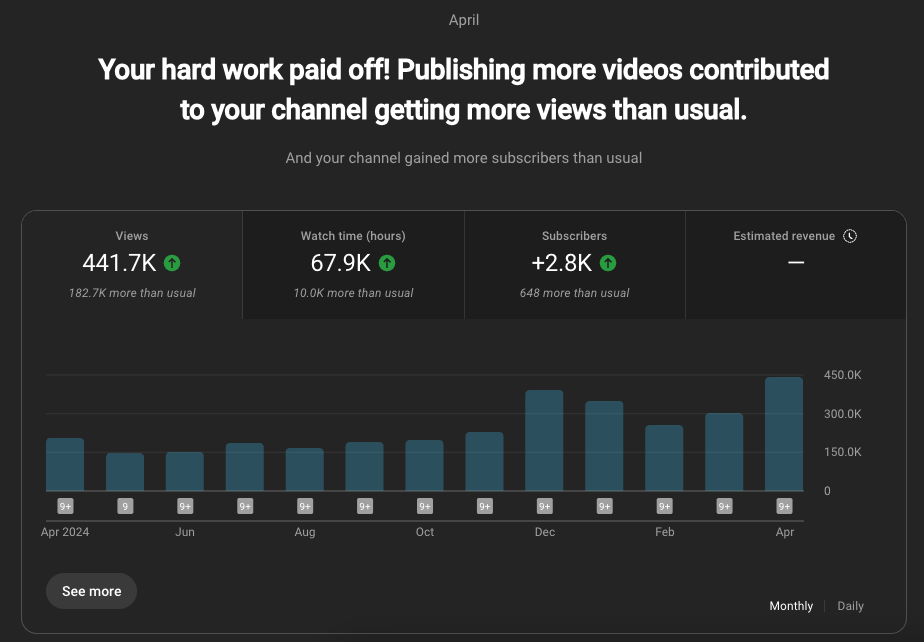Open the Subscribers metric tab

tap(574, 265)
